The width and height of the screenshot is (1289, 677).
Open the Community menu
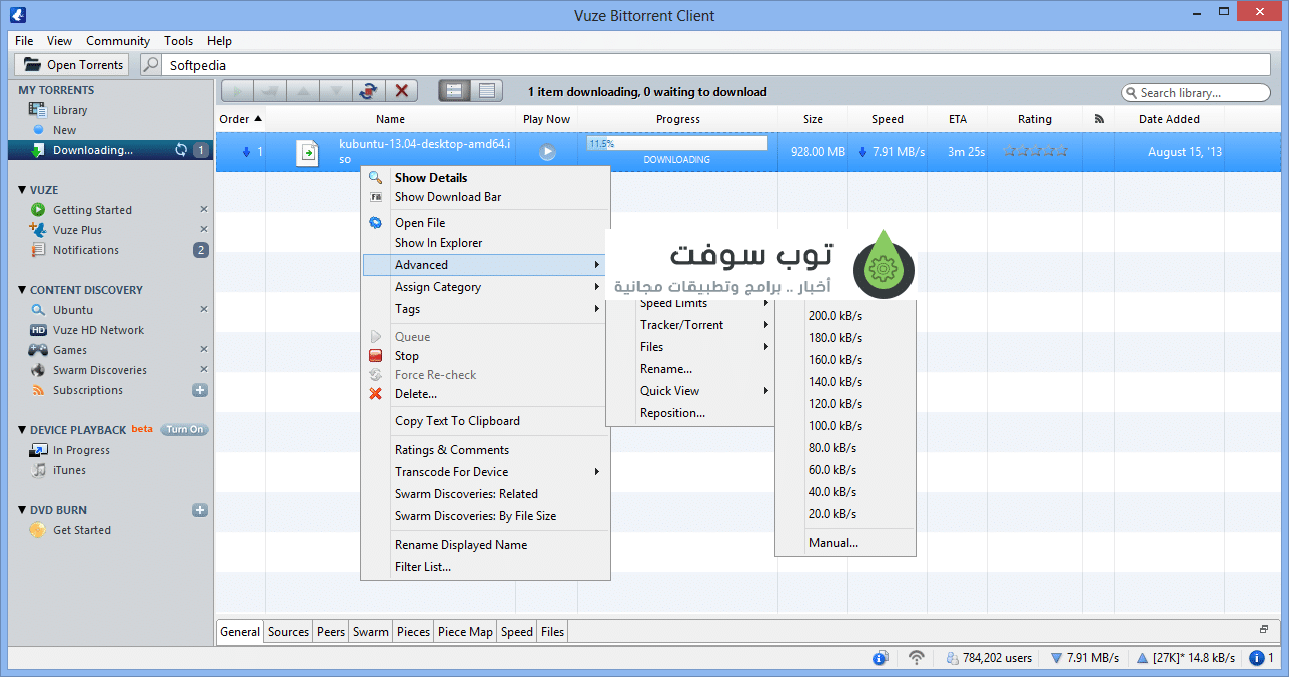pyautogui.click(x=118, y=41)
